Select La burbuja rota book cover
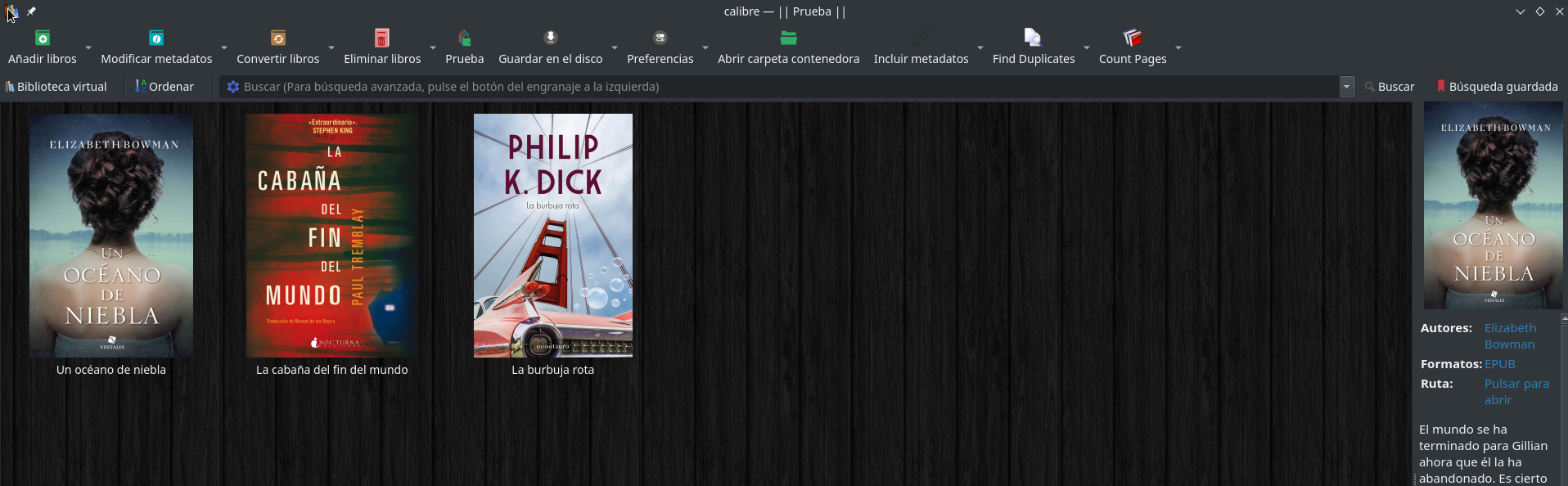Viewport: 1568px width, 486px height. 553,236
